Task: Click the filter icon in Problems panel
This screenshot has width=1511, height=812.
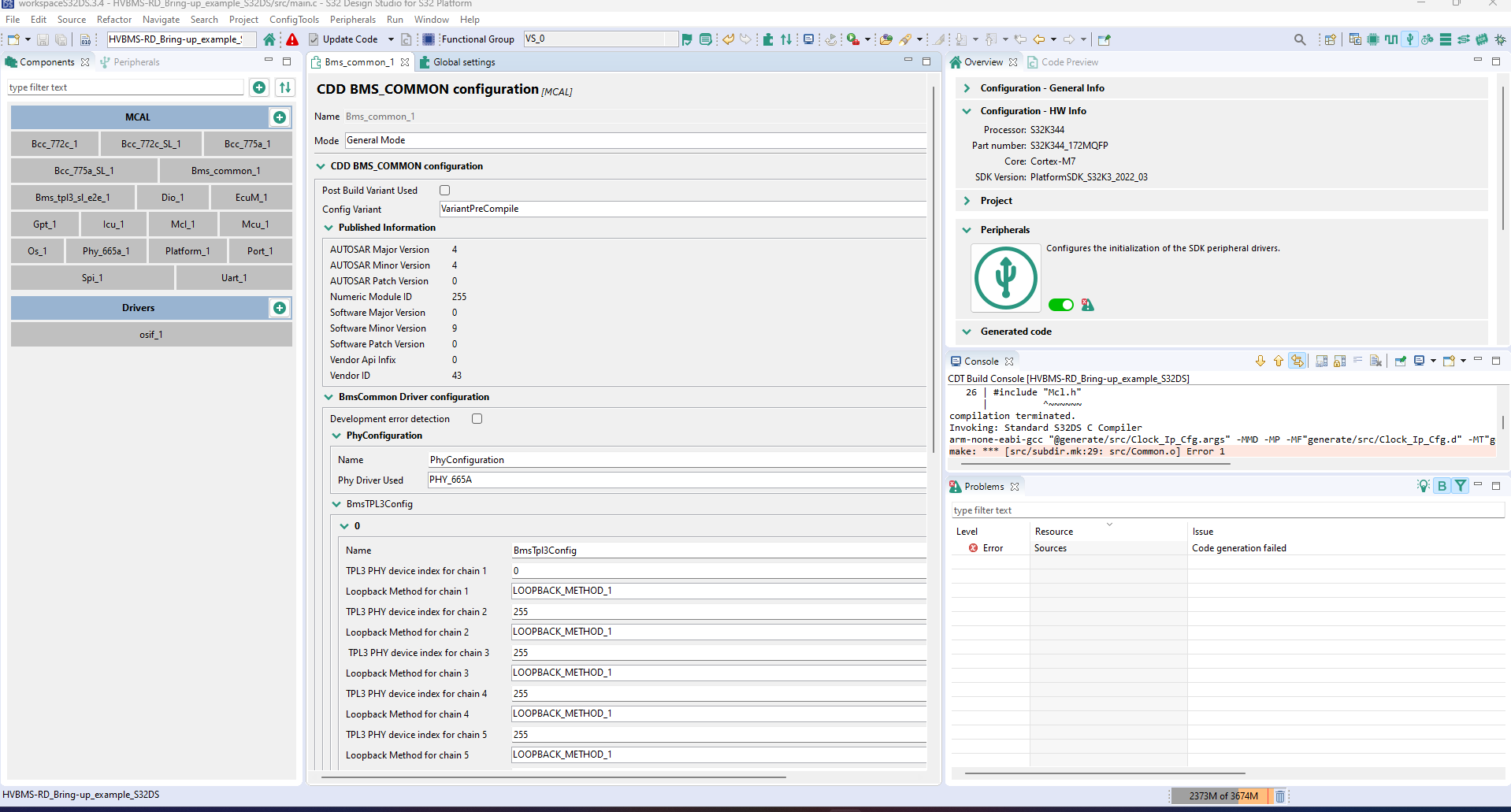Action: (x=1461, y=486)
